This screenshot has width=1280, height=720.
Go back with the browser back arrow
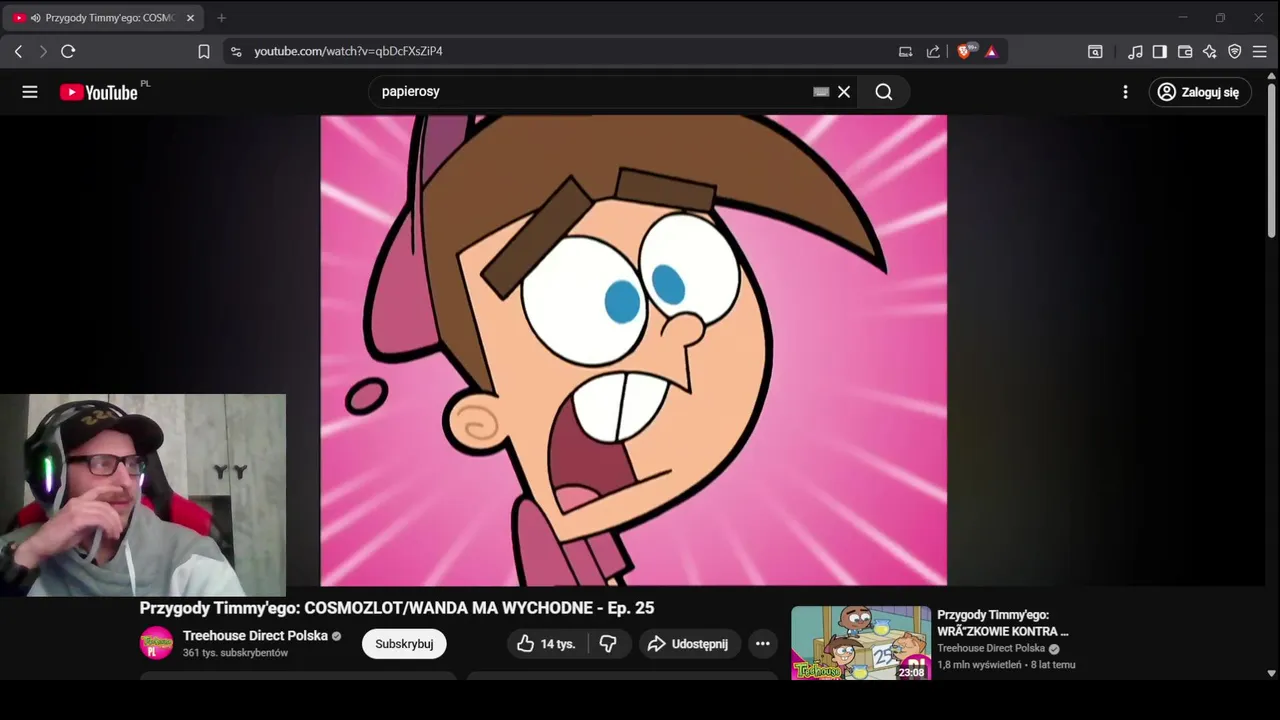click(x=18, y=51)
